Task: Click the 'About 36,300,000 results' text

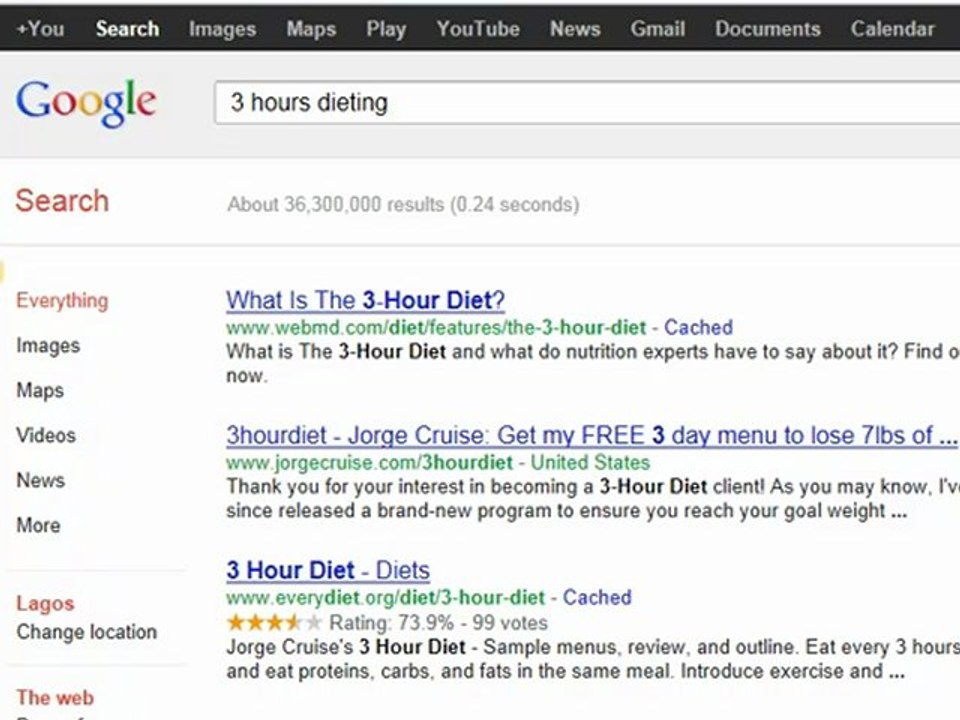Action: (403, 204)
